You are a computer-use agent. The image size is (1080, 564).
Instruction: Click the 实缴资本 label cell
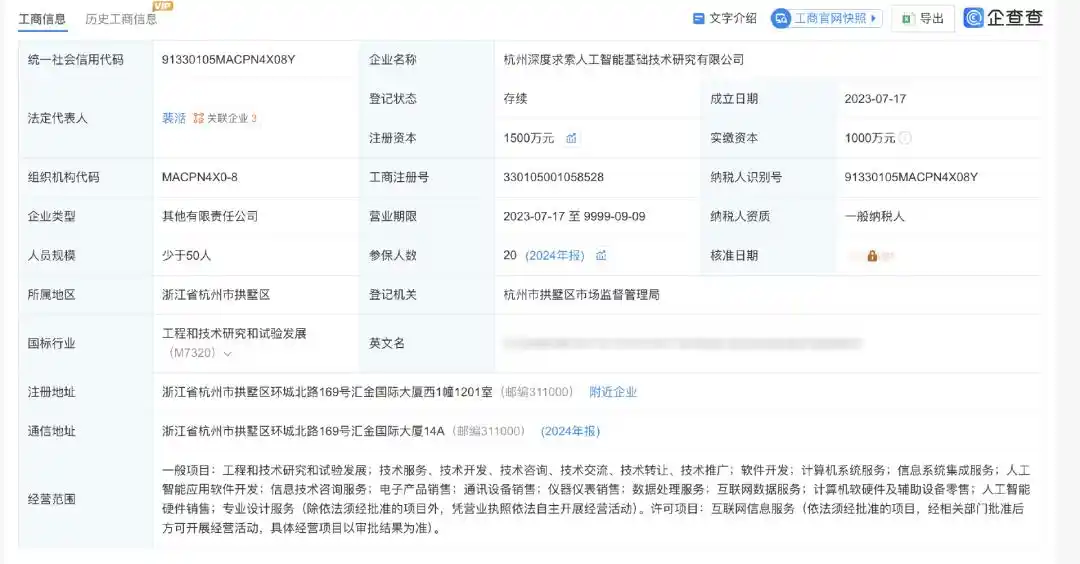pos(768,138)
